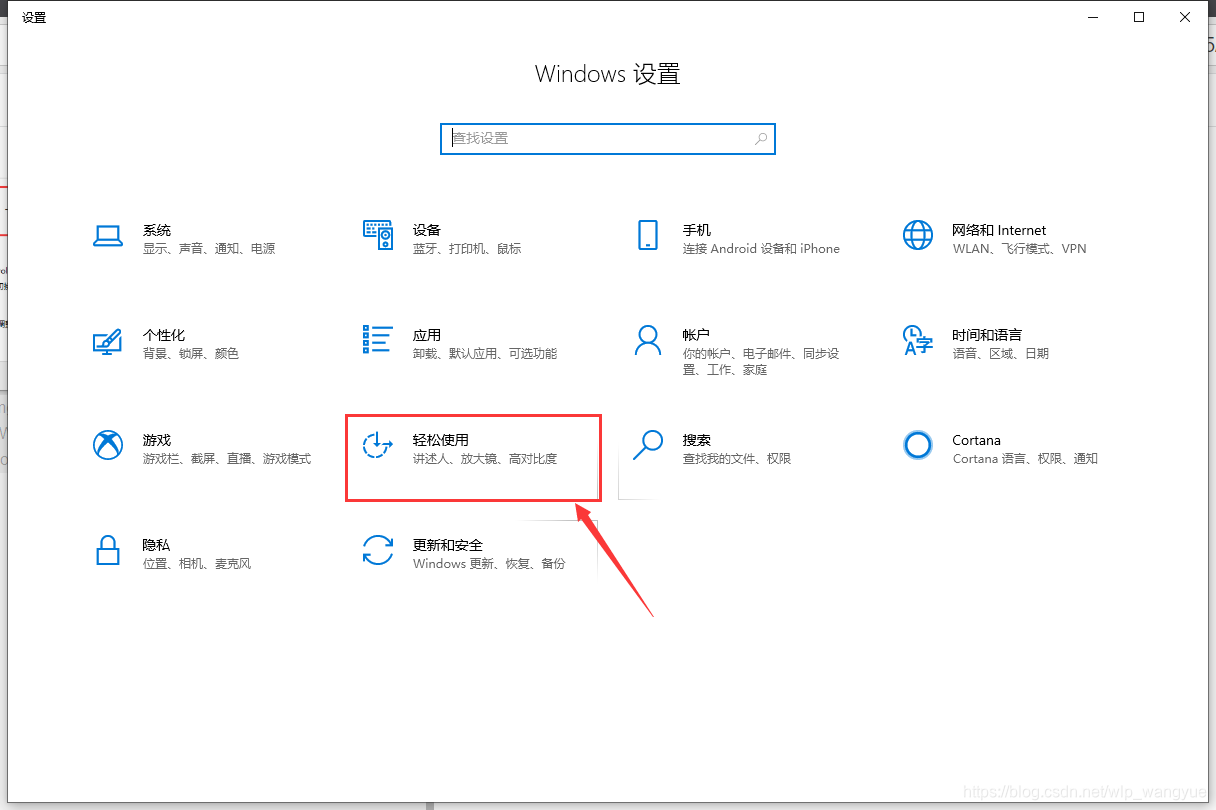Open the 更新和安全 refresh arrows icon
The width and height of the screenshot is (1216, 810).
(377, 550)
